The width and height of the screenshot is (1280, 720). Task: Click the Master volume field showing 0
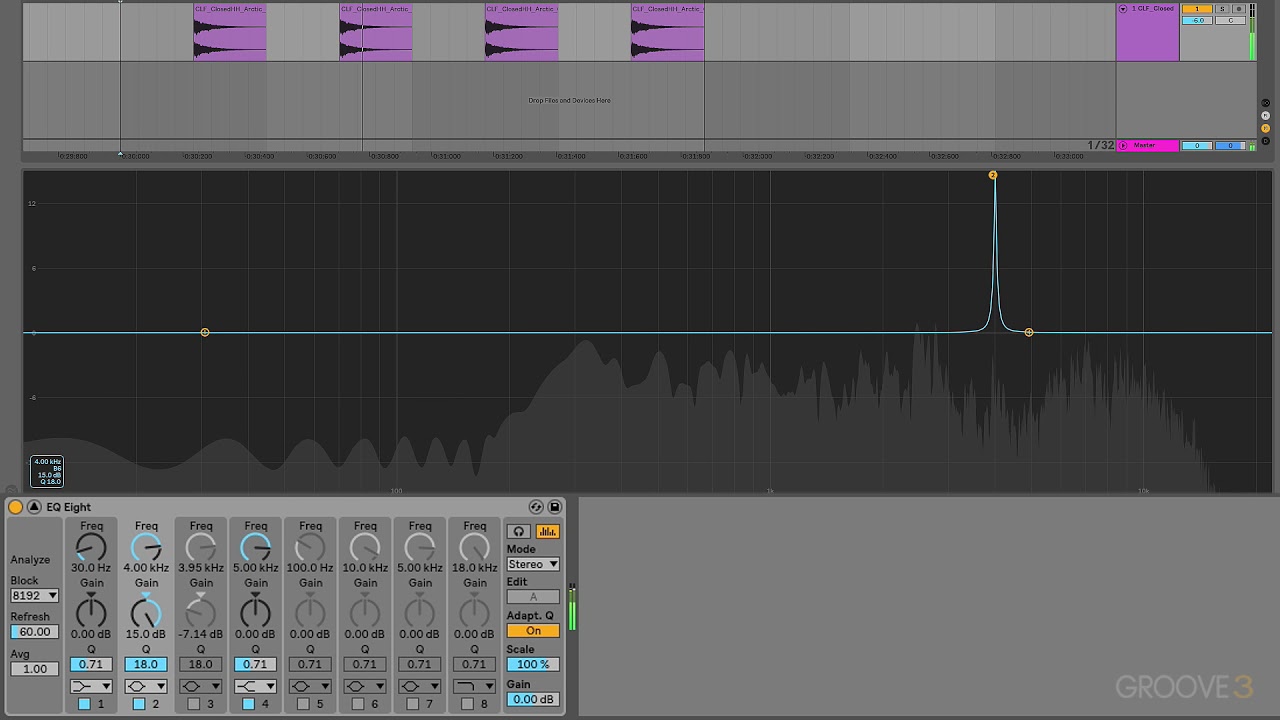tap(1197, 145)
